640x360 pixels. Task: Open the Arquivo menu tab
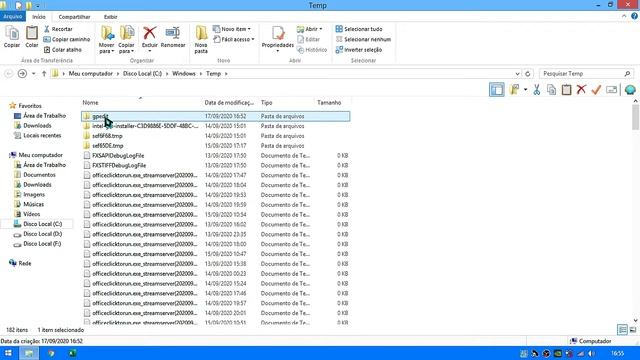13,17
